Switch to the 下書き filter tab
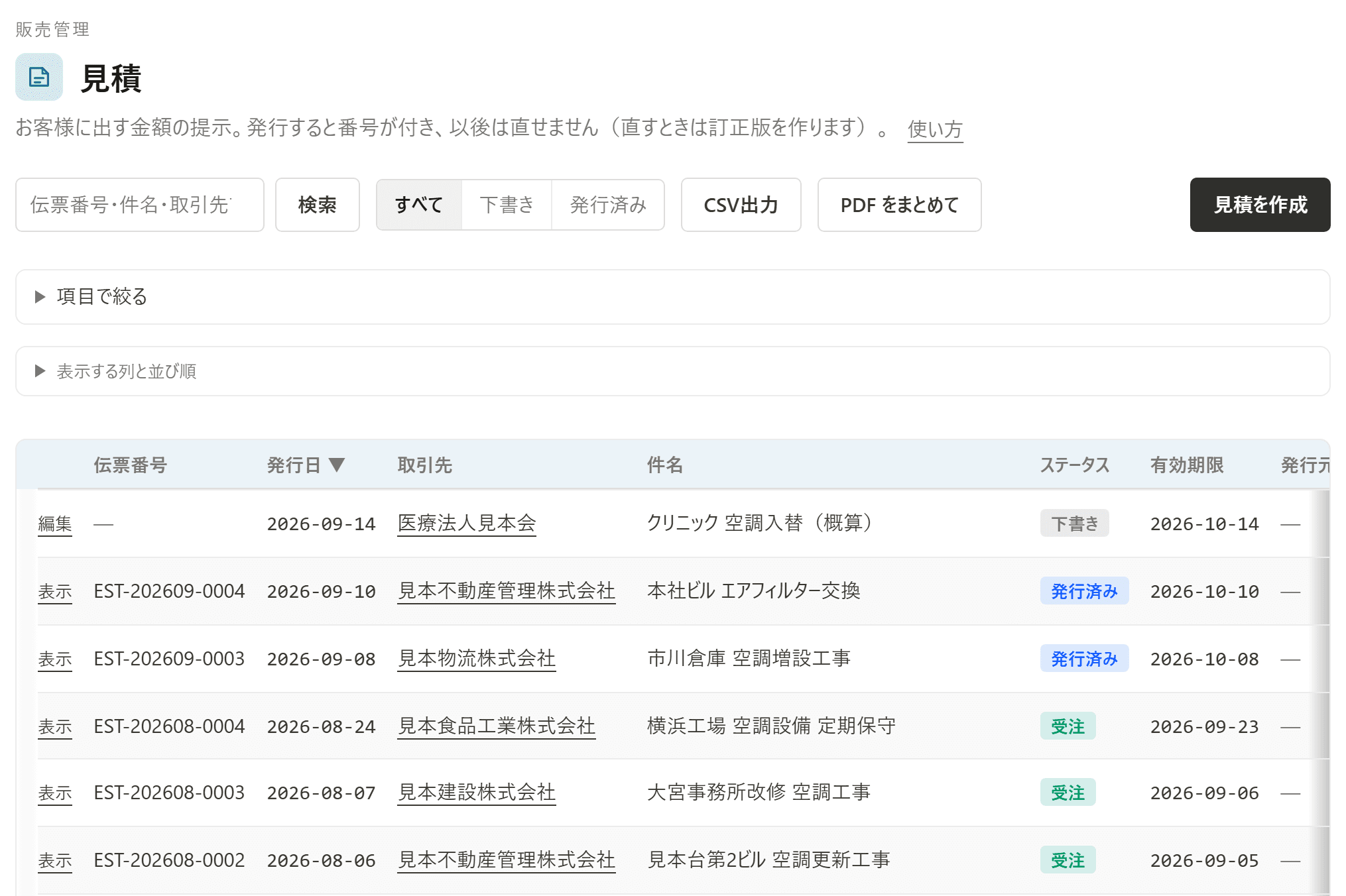The image size is (1346, 896). pos(507,205)
